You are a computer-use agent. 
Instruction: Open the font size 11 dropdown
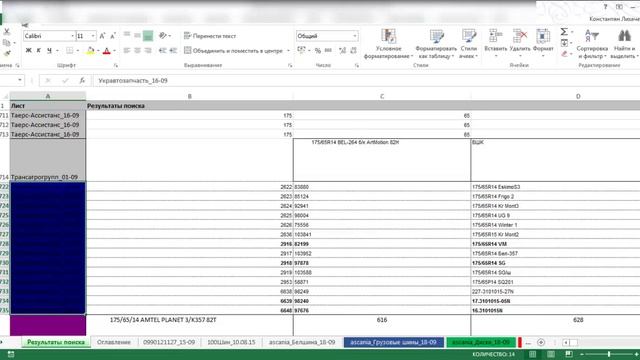93,36
